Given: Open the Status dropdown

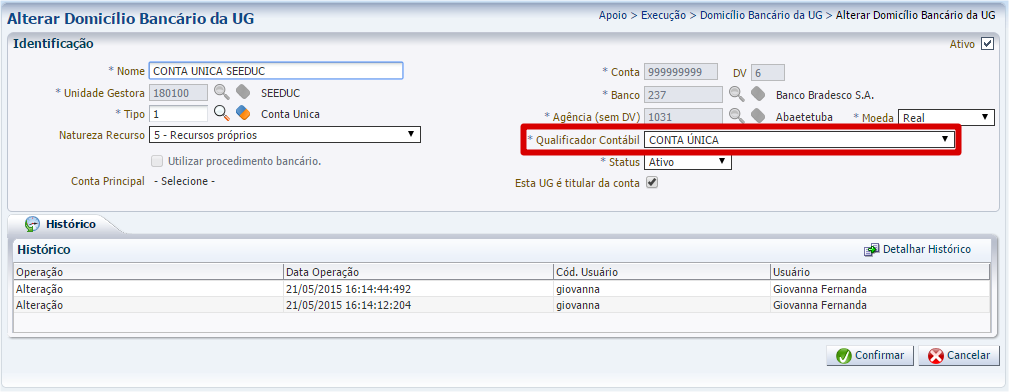Looking at the screenshot, I should click(688, 162).
